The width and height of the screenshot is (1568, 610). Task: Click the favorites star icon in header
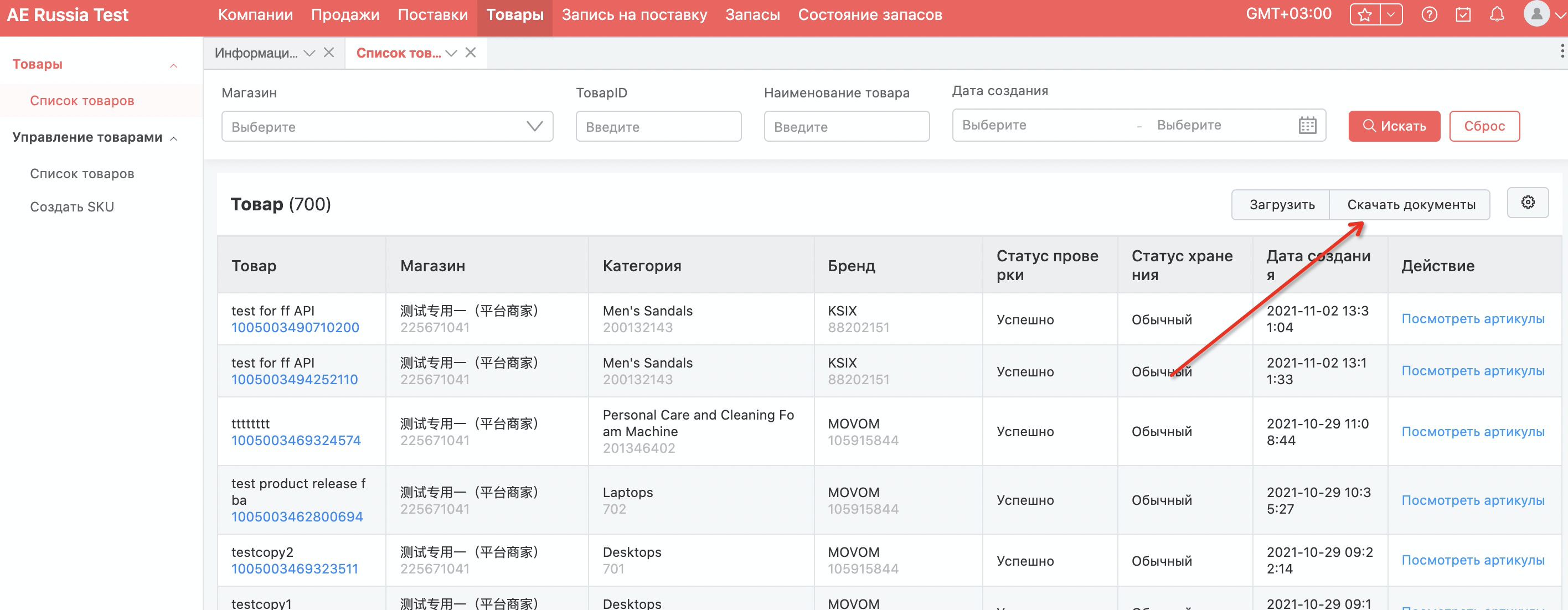pos(1364,14)
